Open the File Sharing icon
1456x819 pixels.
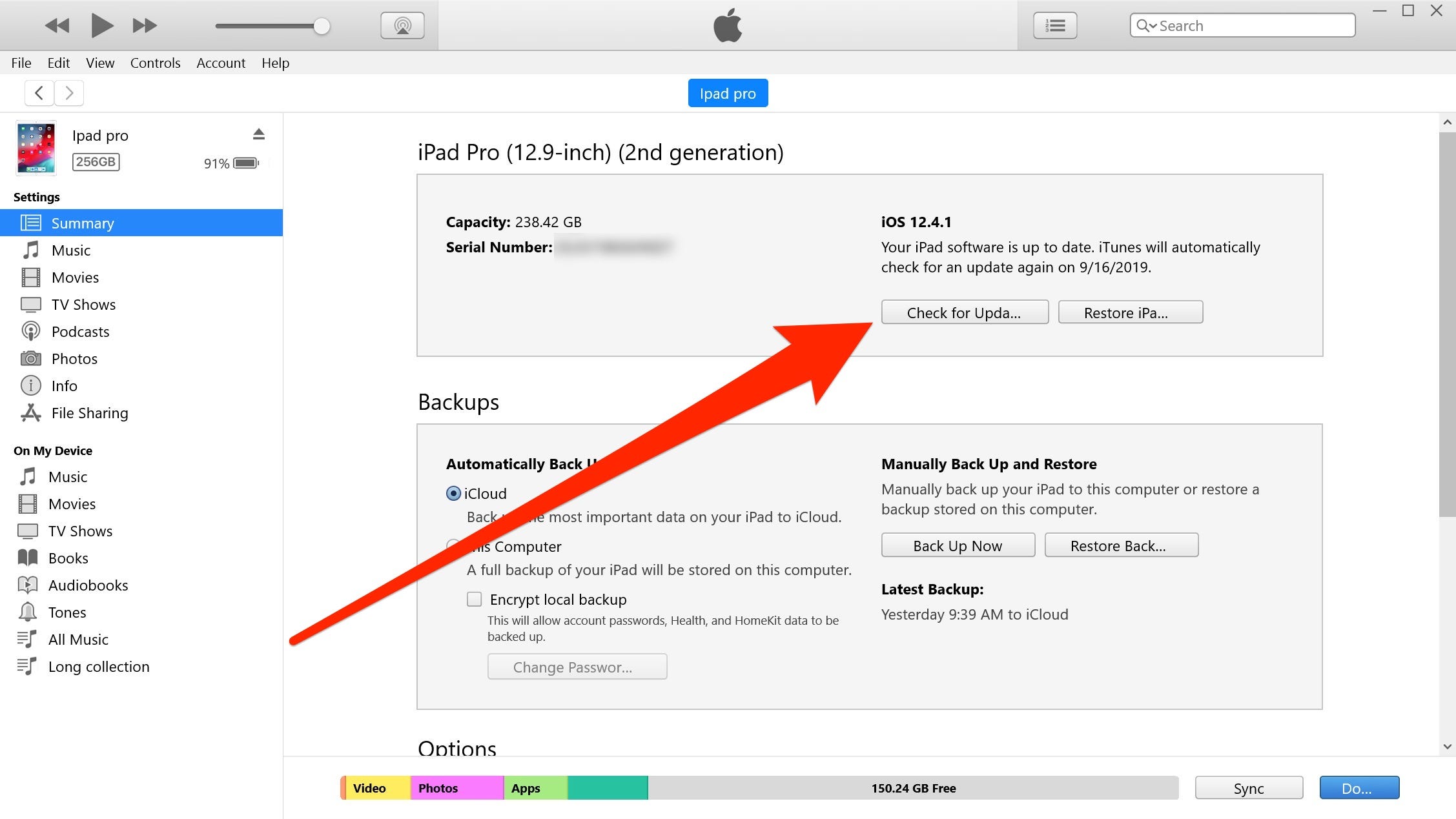click(30, 412)
